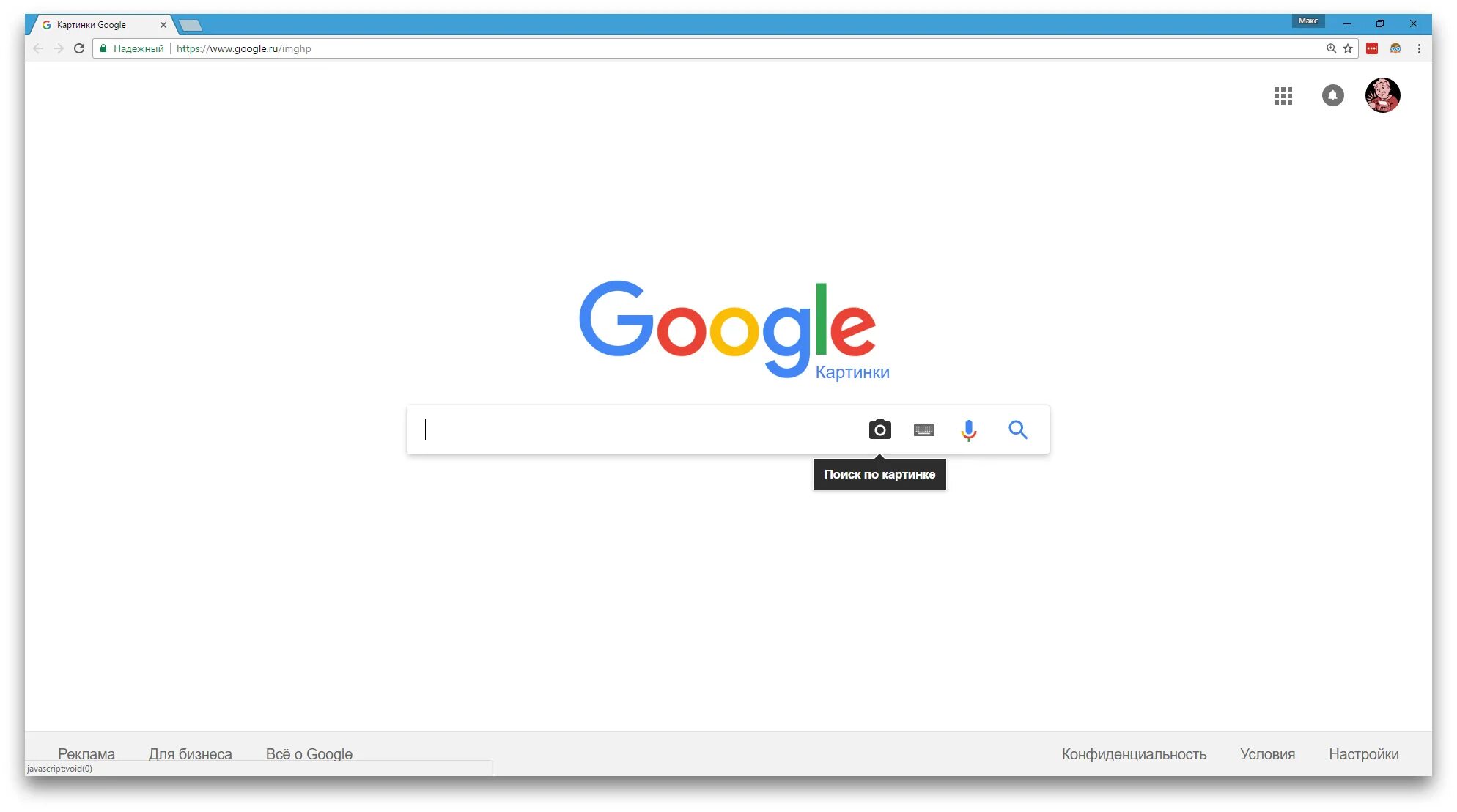Select the Картинки Google tab
Viewport: 1457px width, 812px height.
[98, 25]
